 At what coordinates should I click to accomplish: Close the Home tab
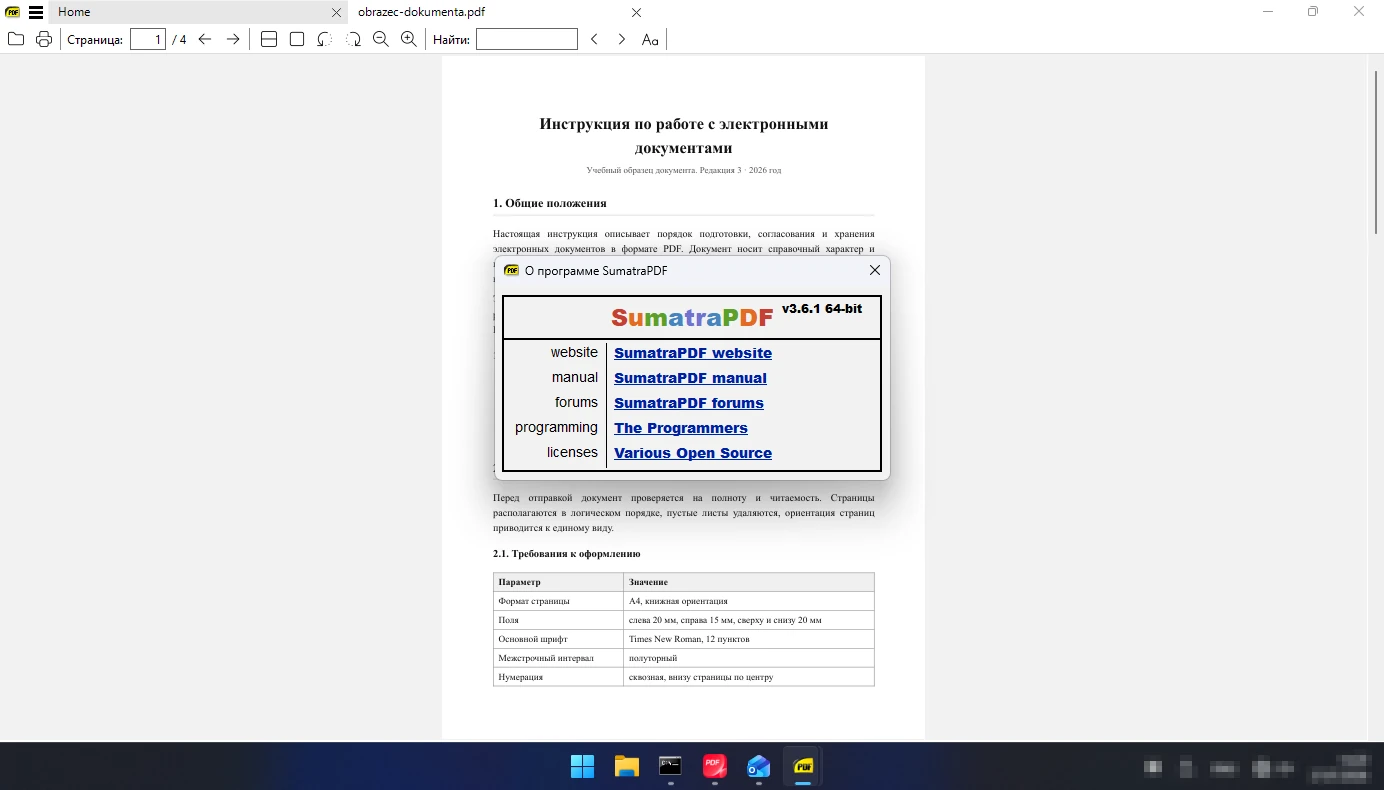pyautogui.click(x=337, y=13)
